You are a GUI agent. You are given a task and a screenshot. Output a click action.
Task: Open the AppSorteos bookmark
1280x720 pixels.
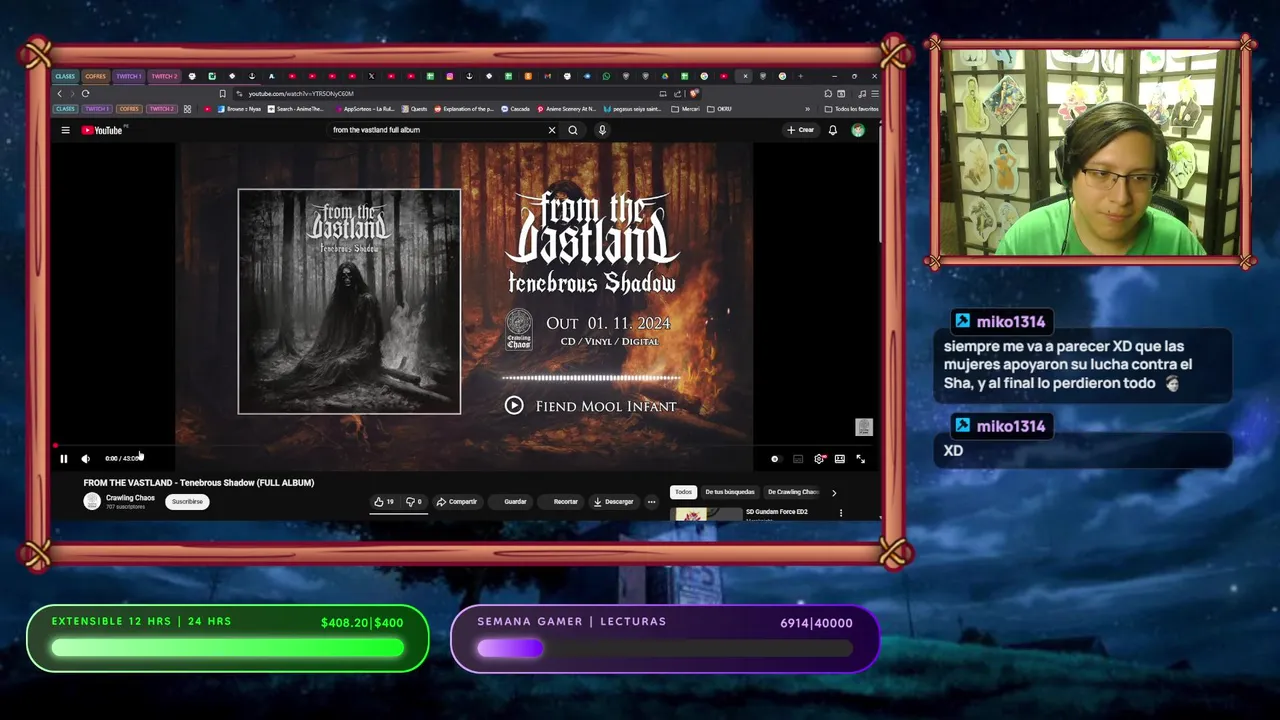tap(364, 109)
